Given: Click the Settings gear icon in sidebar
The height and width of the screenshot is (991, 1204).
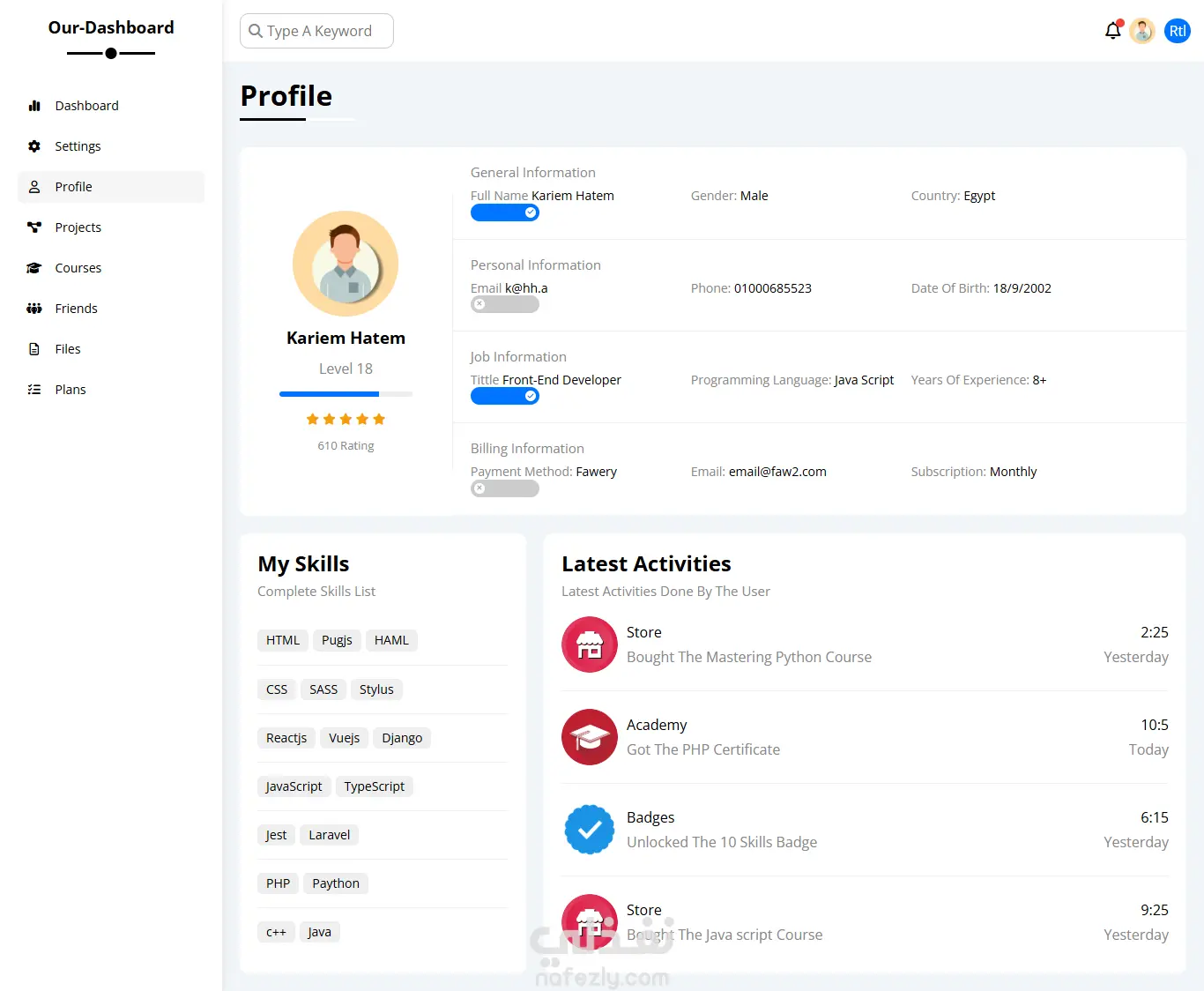Looking at the screenshot, I should (34, 146).
